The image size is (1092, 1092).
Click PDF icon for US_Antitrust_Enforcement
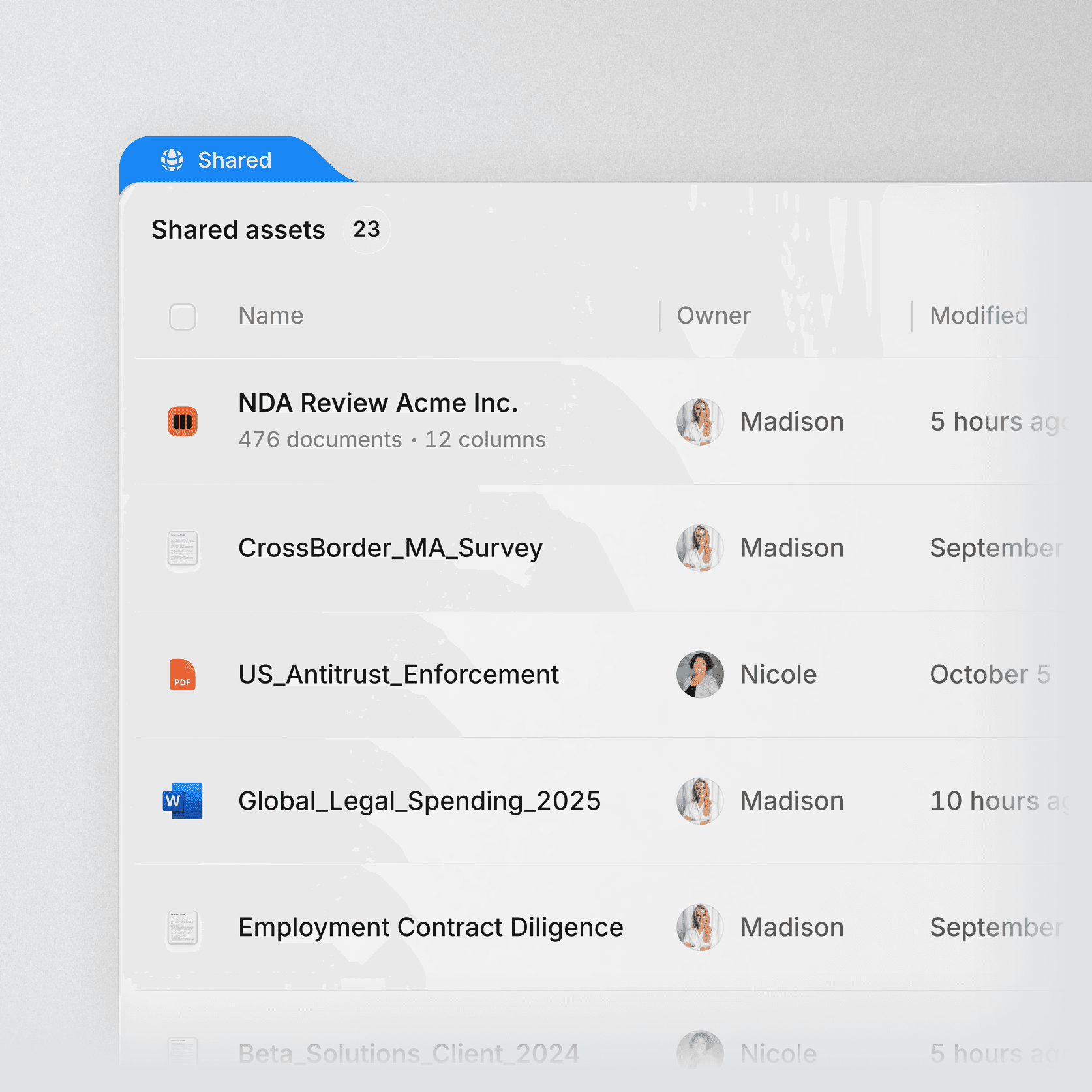pyautogui.click(x=183, y=675)
